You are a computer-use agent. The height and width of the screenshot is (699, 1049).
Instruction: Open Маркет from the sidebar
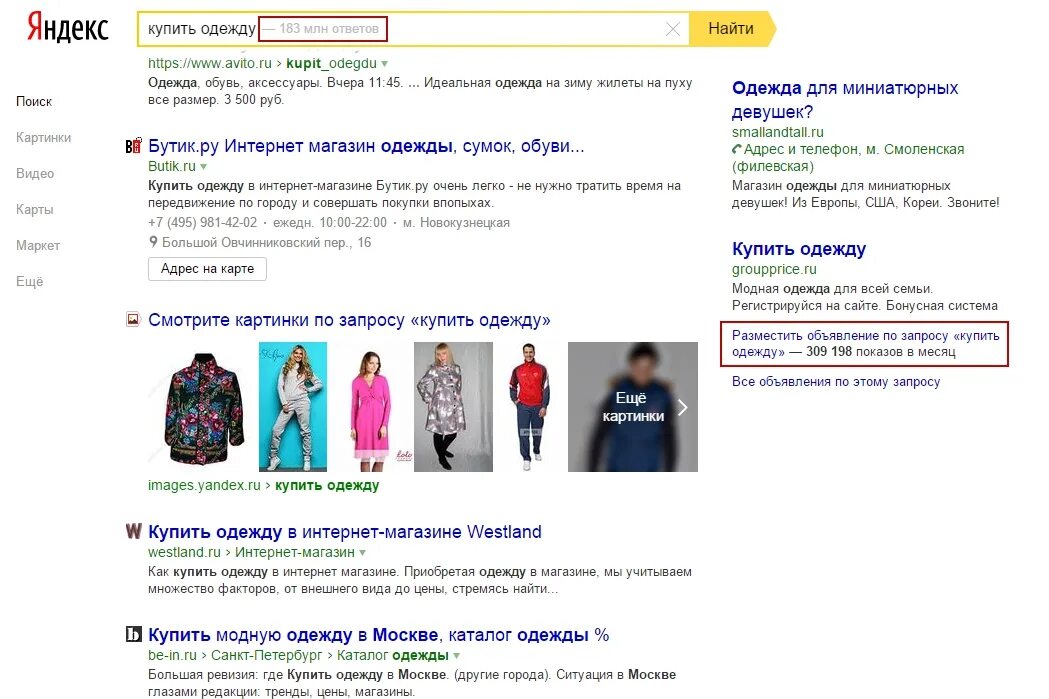tap(37, 246)
